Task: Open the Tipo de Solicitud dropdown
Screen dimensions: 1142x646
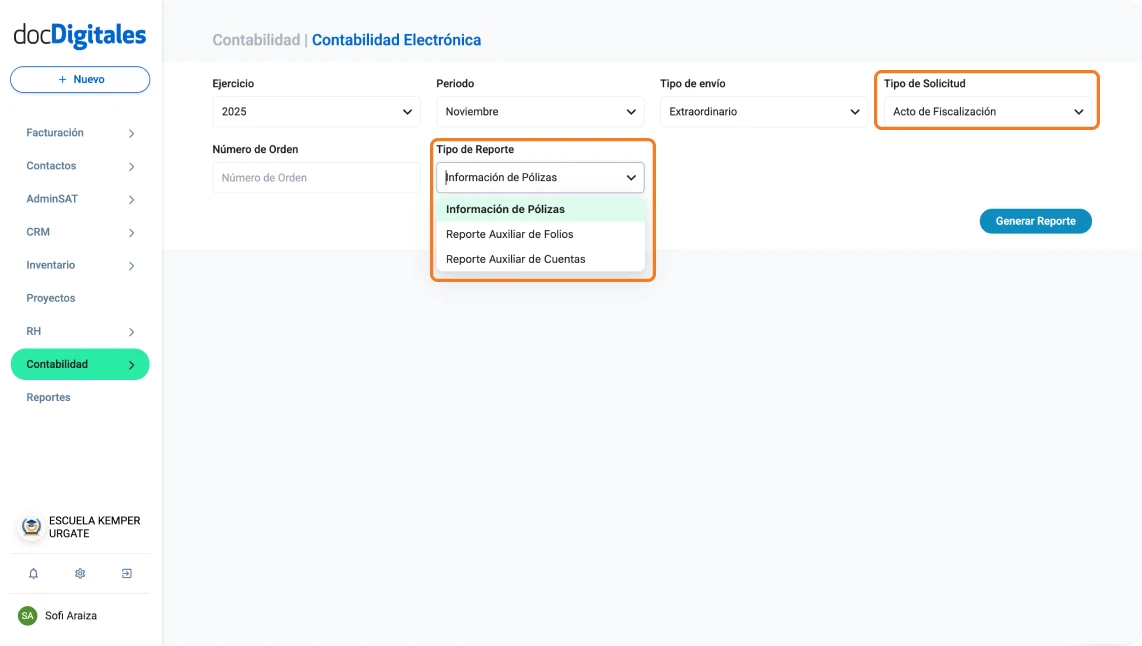Action: pos(987,111)
